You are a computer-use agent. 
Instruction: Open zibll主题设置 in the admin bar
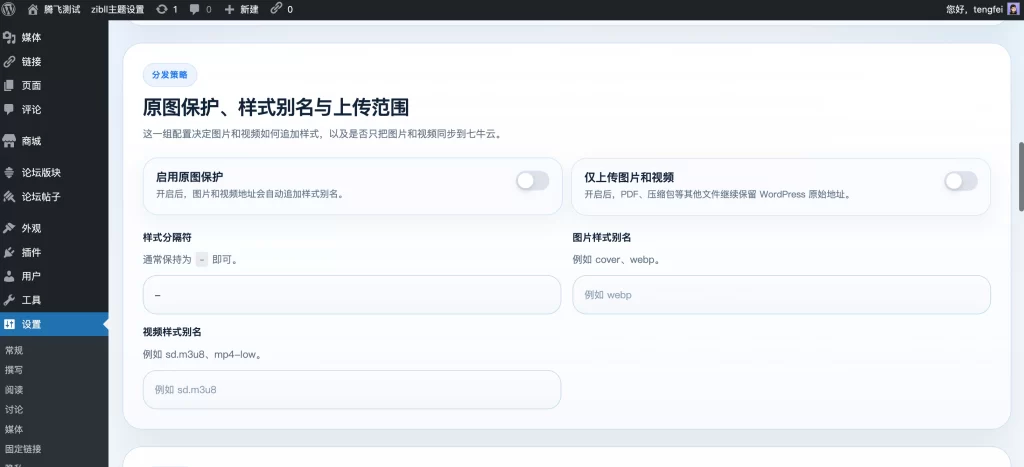[x=118, y=9]
